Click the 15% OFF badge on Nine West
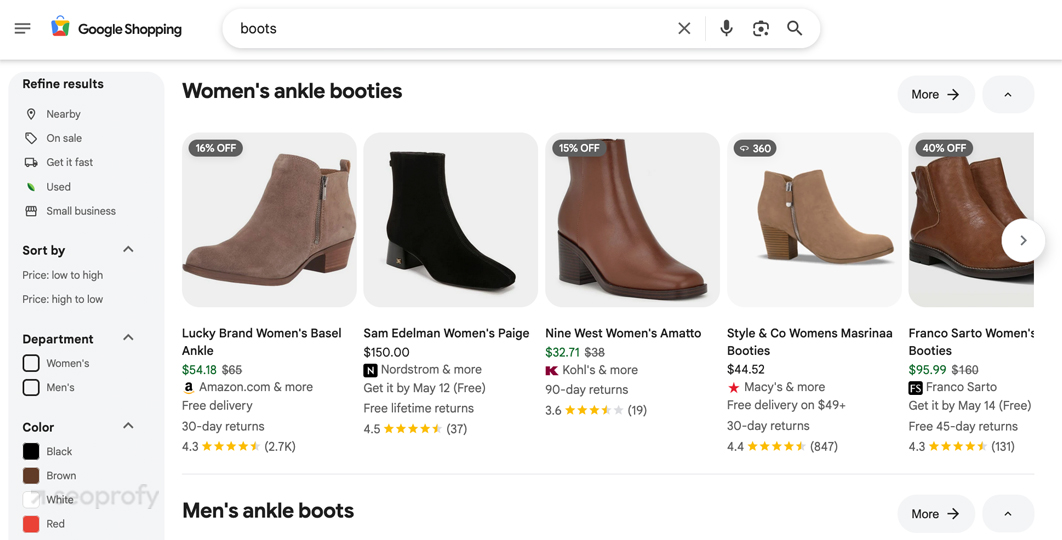This screenshot has height=540, width=1062. (x=578, y=148)
